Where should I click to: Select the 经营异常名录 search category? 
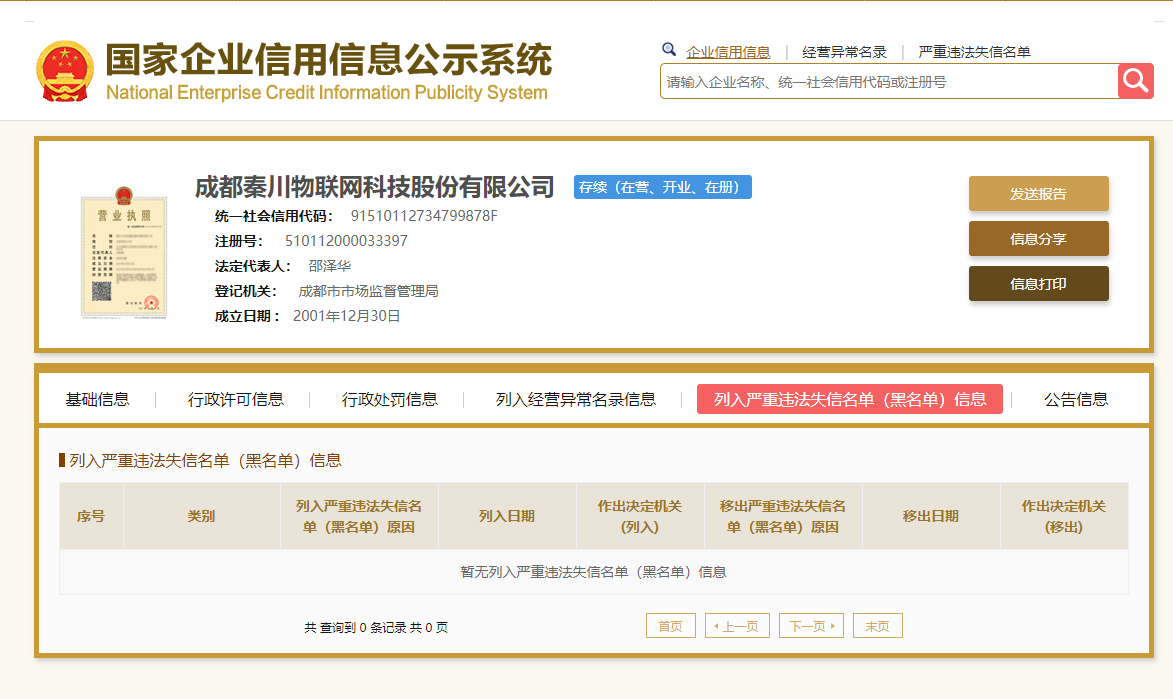click(844, 52)
